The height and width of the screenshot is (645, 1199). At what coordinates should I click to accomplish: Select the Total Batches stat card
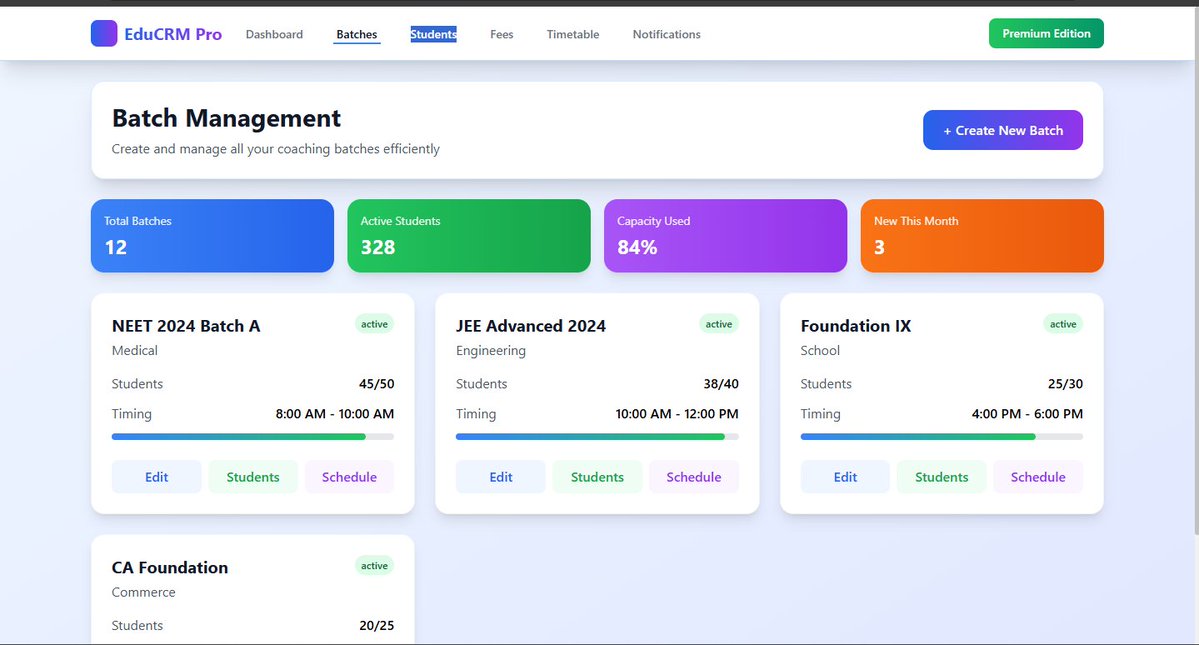coord(212,235)
